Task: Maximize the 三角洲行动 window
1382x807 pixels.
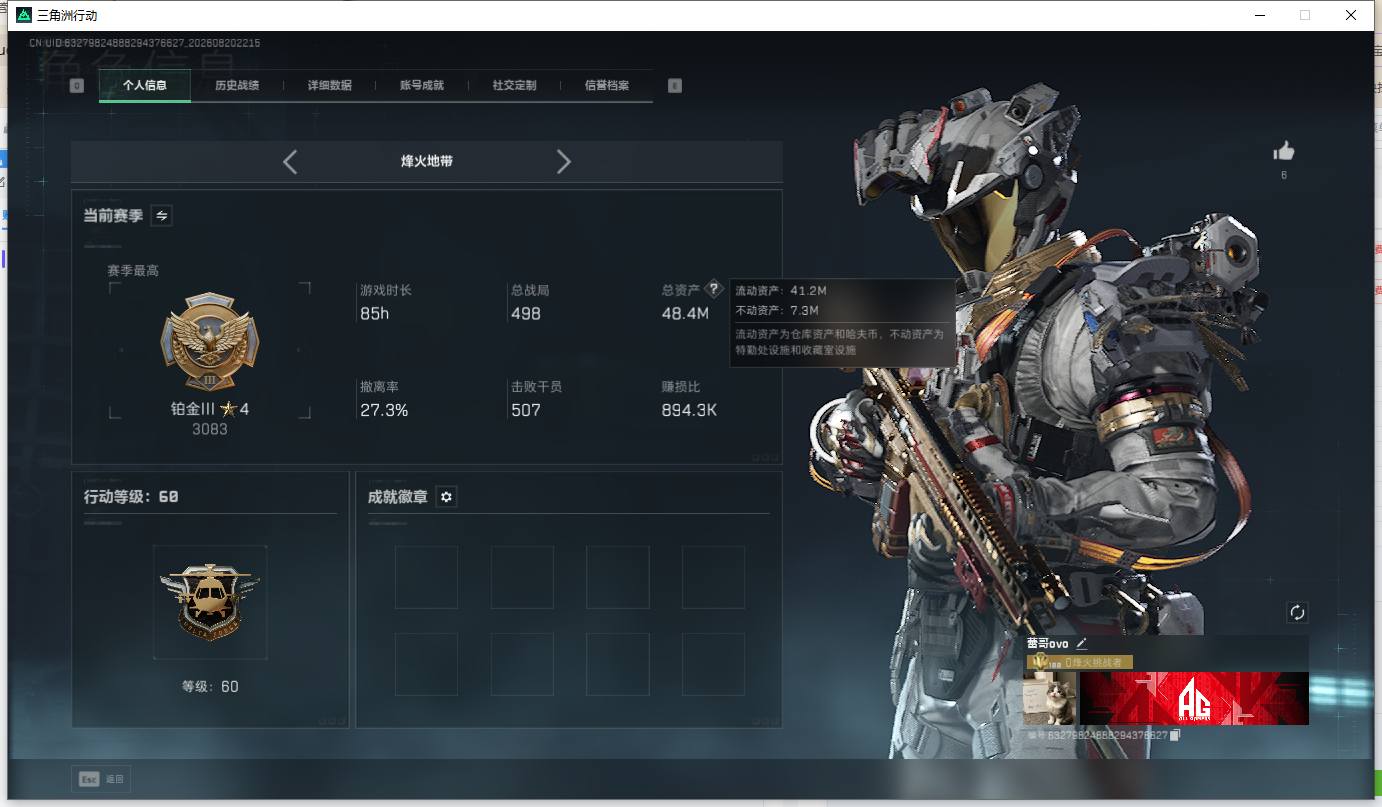Action: point(1305,15)
